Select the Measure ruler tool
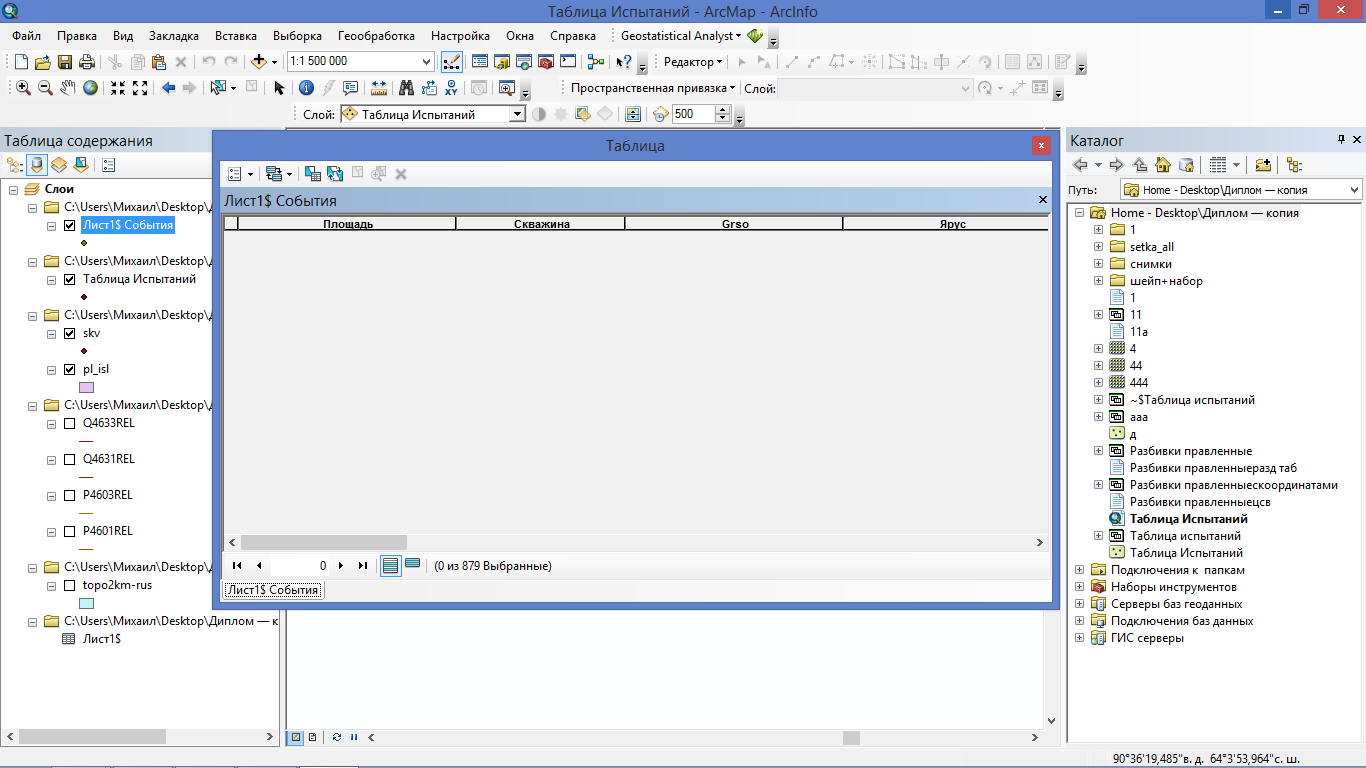The width and height of the screenshot is (1366, 768). (x=379, y=88)
